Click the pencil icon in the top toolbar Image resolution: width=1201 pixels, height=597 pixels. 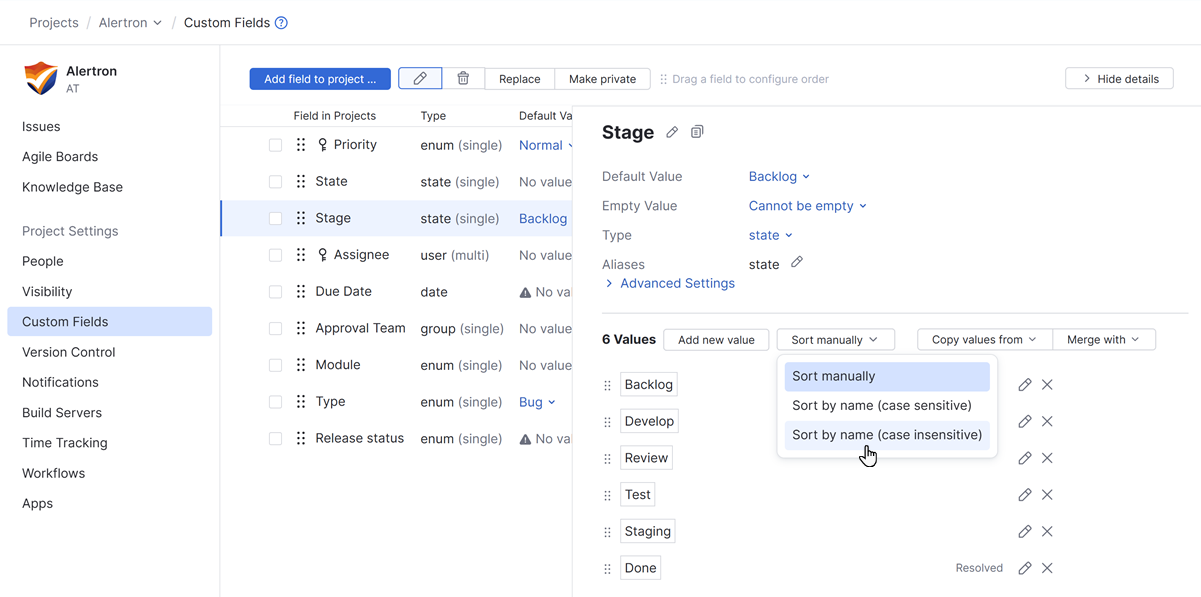click(x=419, y=78)
